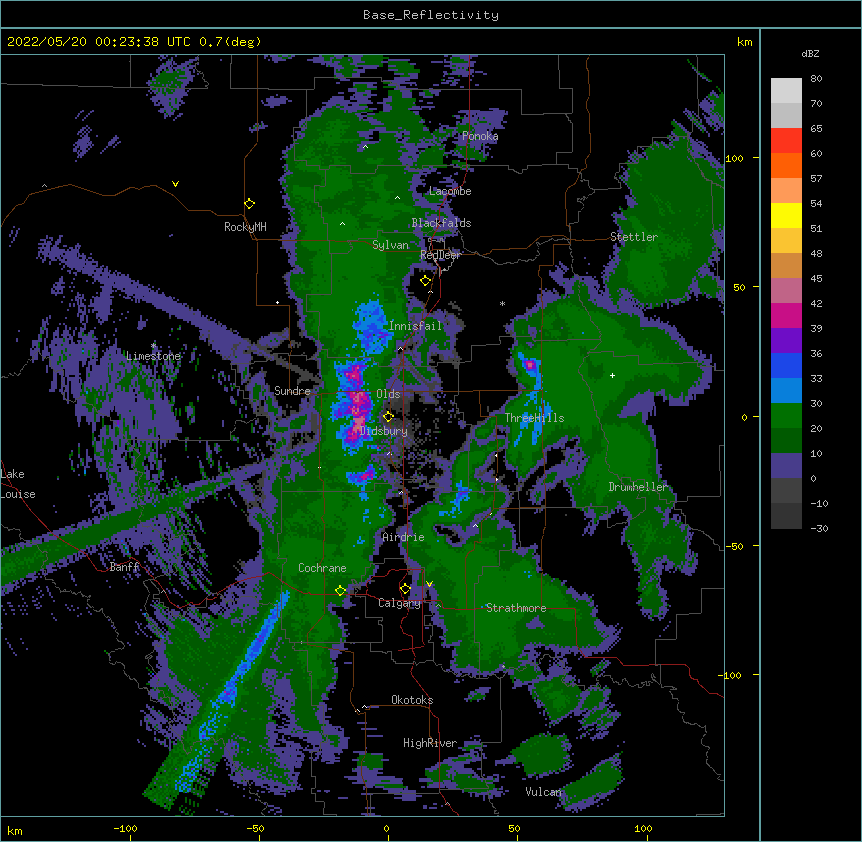Screen dimensions: 862x842
Task: Click the Strathmore town label
Action: click(x=516, y=608)
